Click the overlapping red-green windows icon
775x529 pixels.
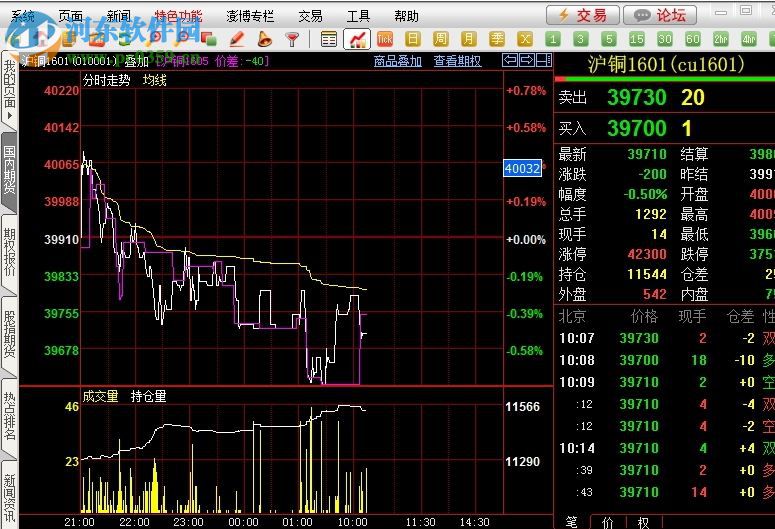tap(209, 39)
